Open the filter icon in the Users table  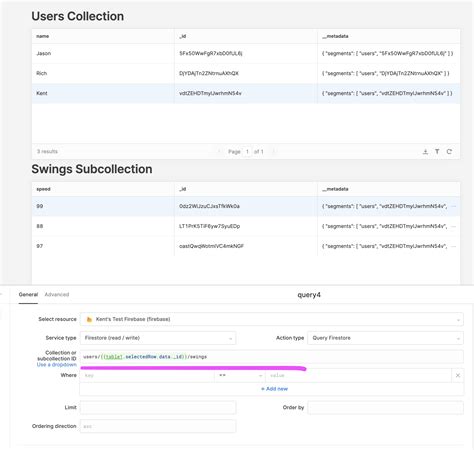tap(437, 152)
